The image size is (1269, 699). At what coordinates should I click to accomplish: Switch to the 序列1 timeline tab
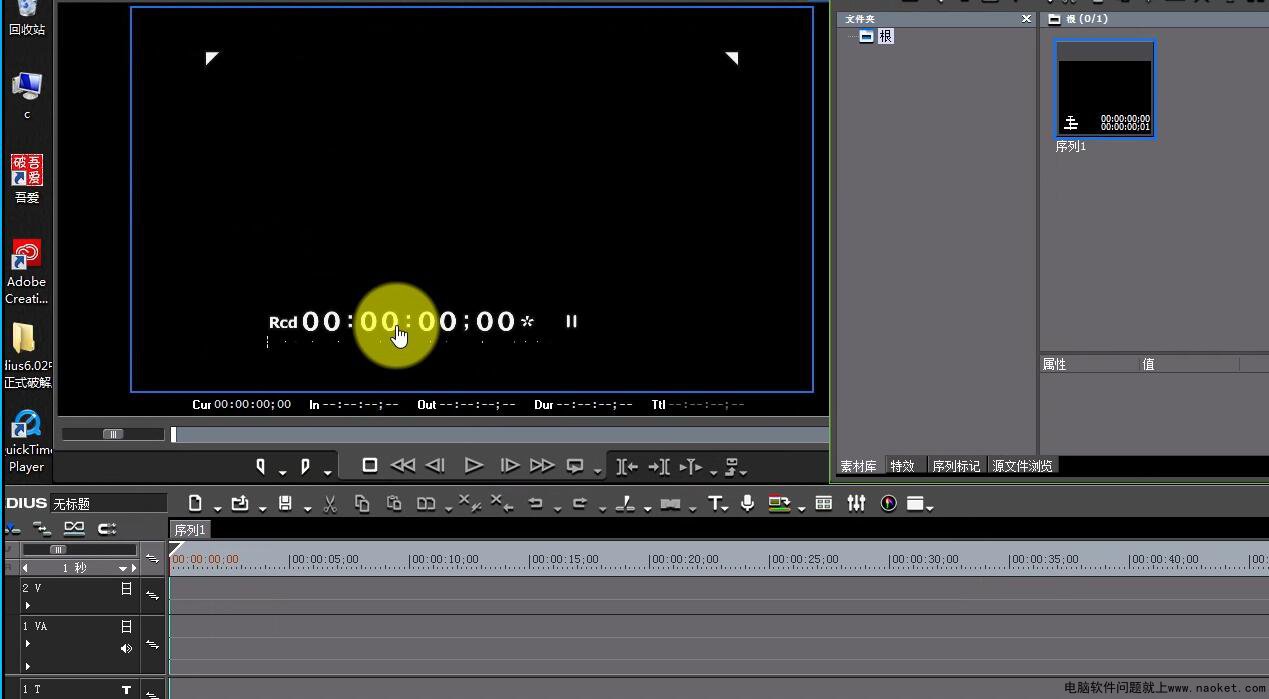[189, 530]
